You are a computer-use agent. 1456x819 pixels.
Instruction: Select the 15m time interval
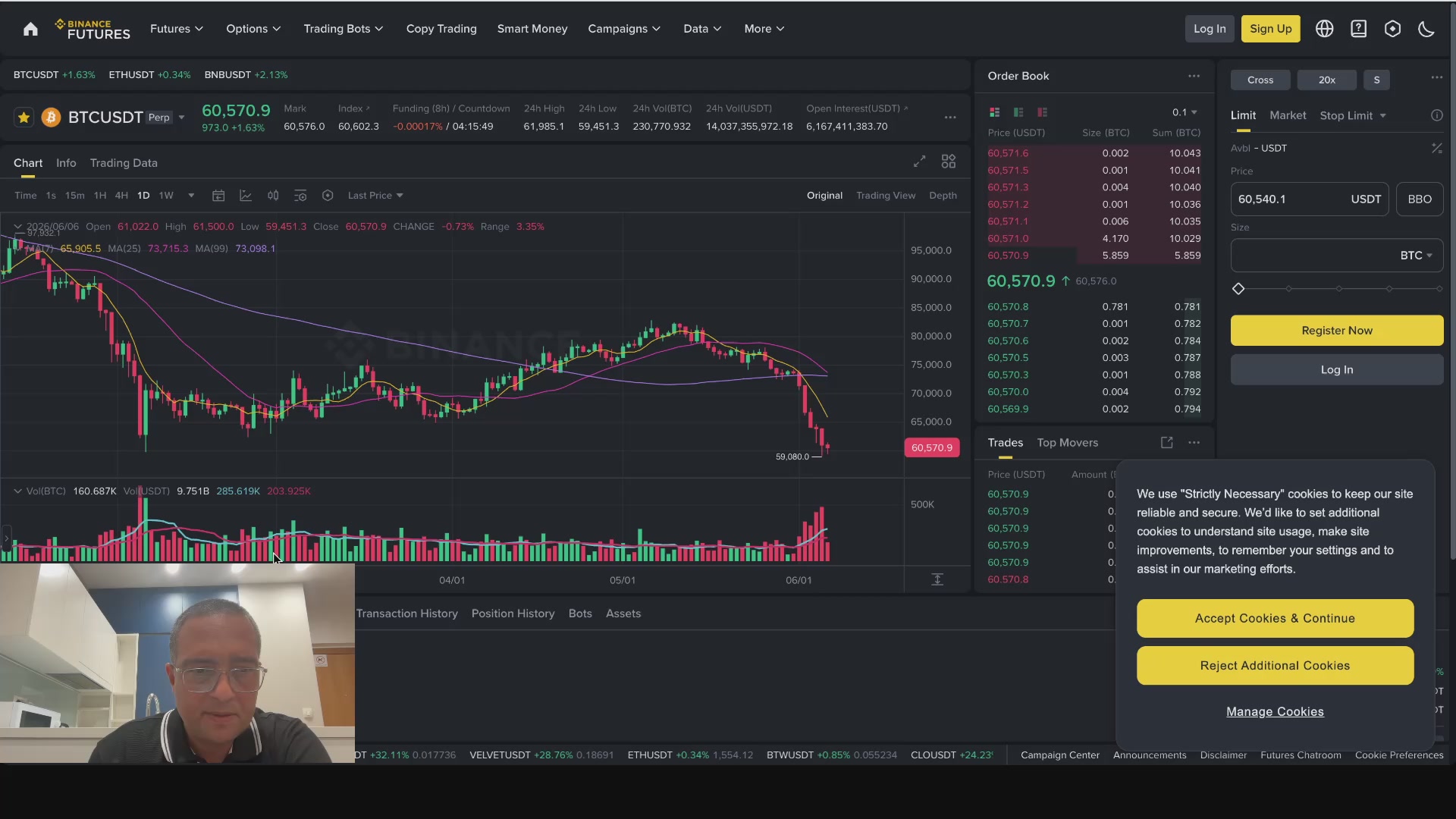[x=75, y=196]
